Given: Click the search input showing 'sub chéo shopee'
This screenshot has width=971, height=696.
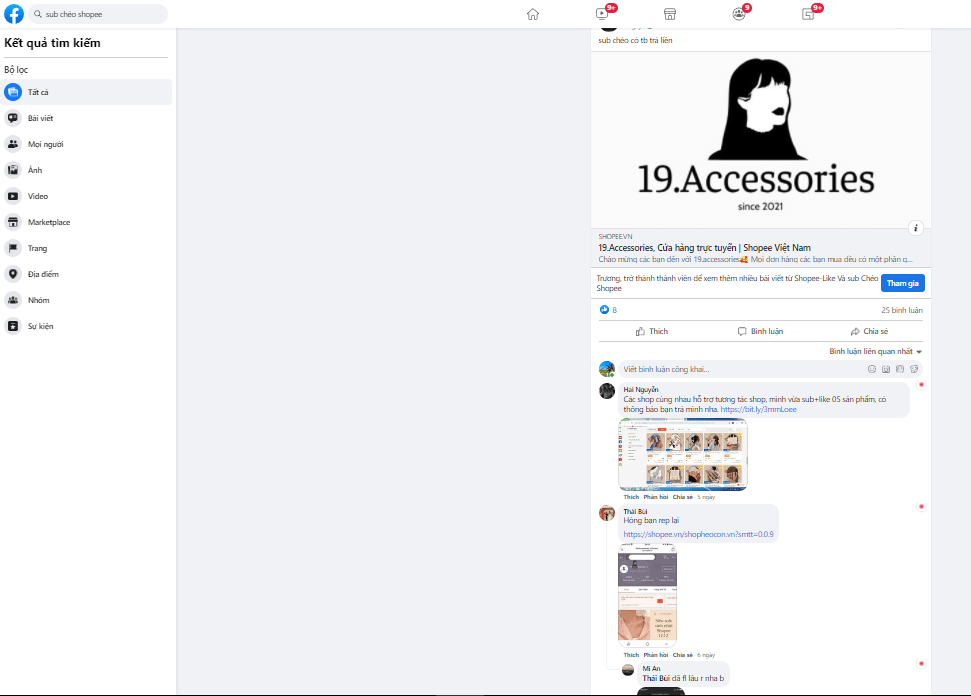Looking at the screenshot, I should click(95, 14).
